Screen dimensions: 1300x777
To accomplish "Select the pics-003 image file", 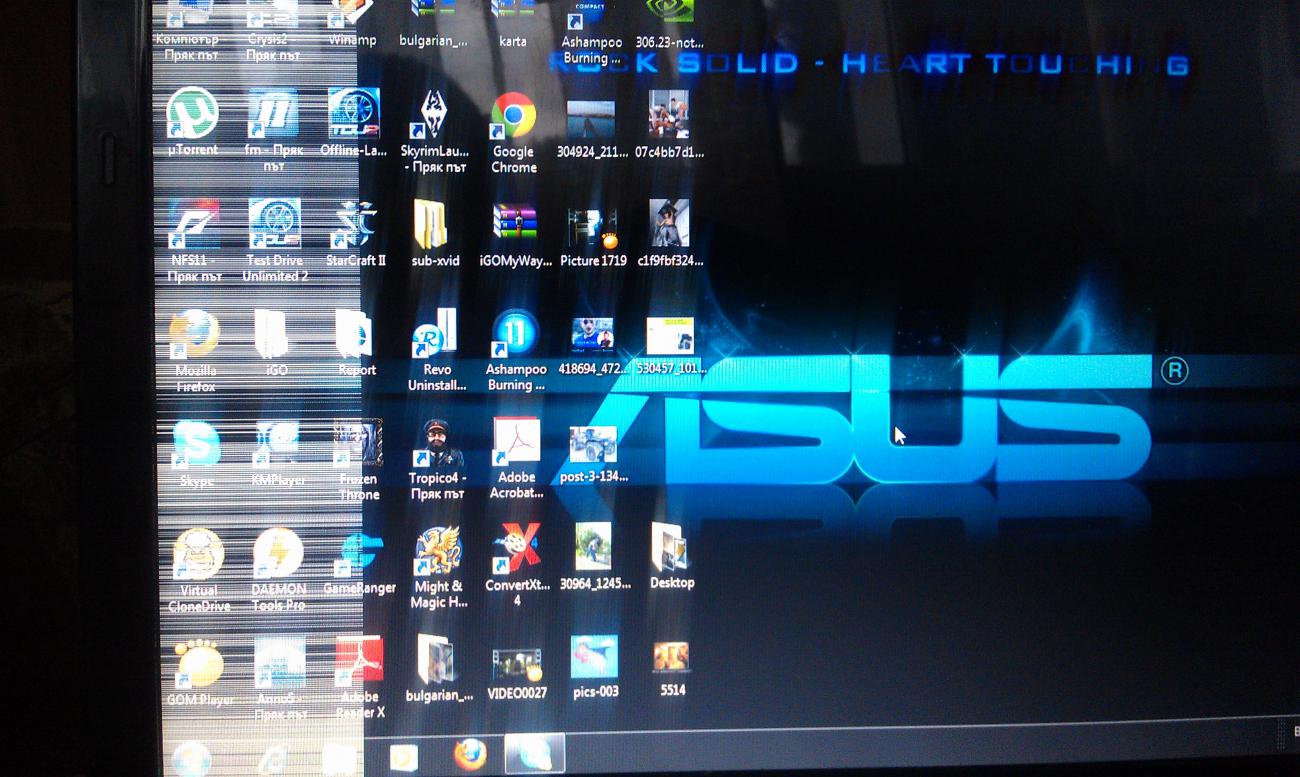I will (x=594, y=660).
